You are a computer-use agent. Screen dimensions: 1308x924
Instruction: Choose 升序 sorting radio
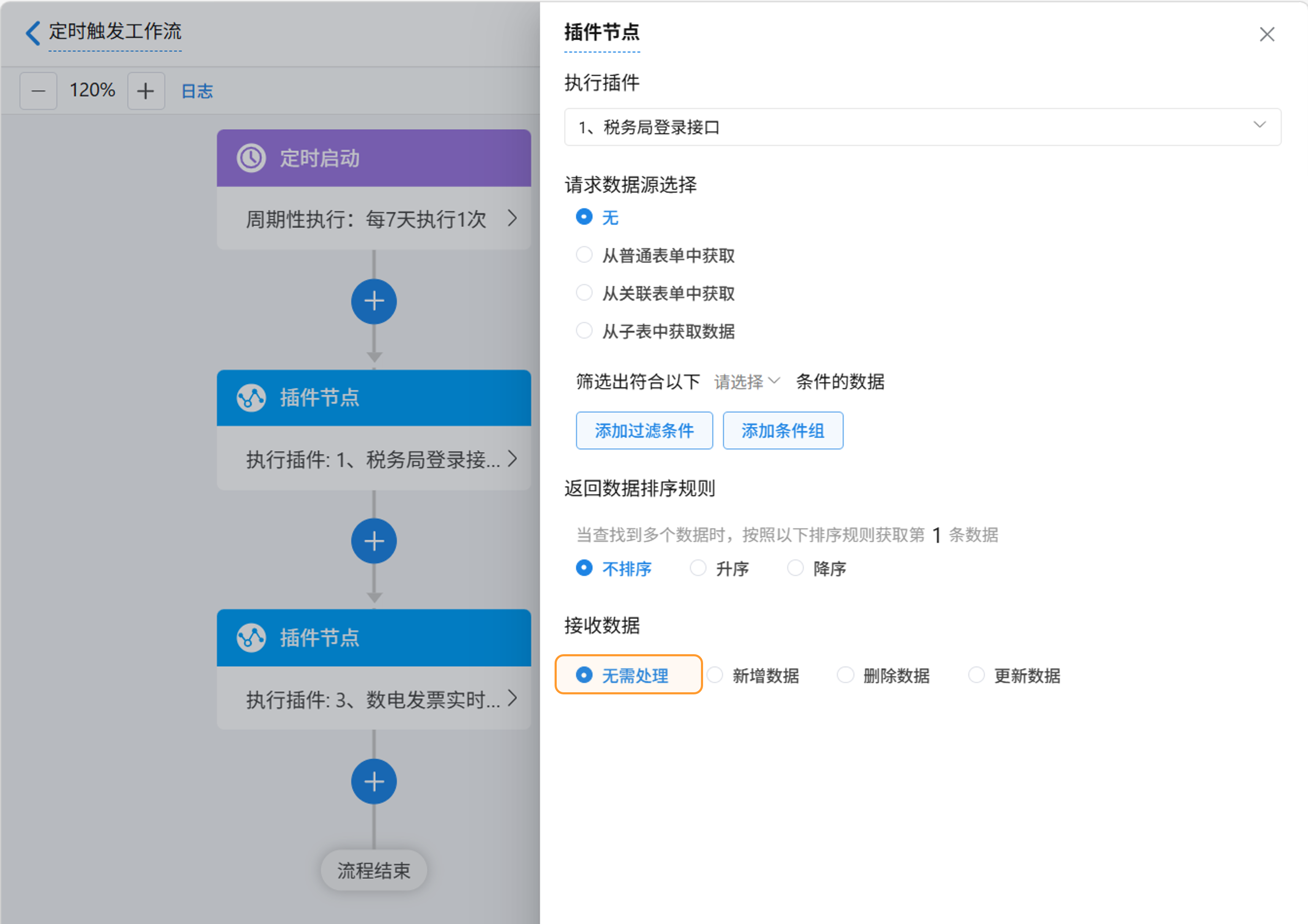pyautogui.click(x=698, y=568)
